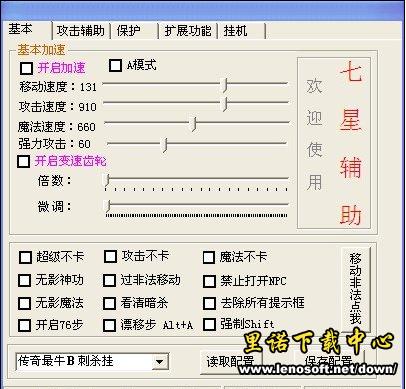Click the 魔法速度 slider handle

194,124
